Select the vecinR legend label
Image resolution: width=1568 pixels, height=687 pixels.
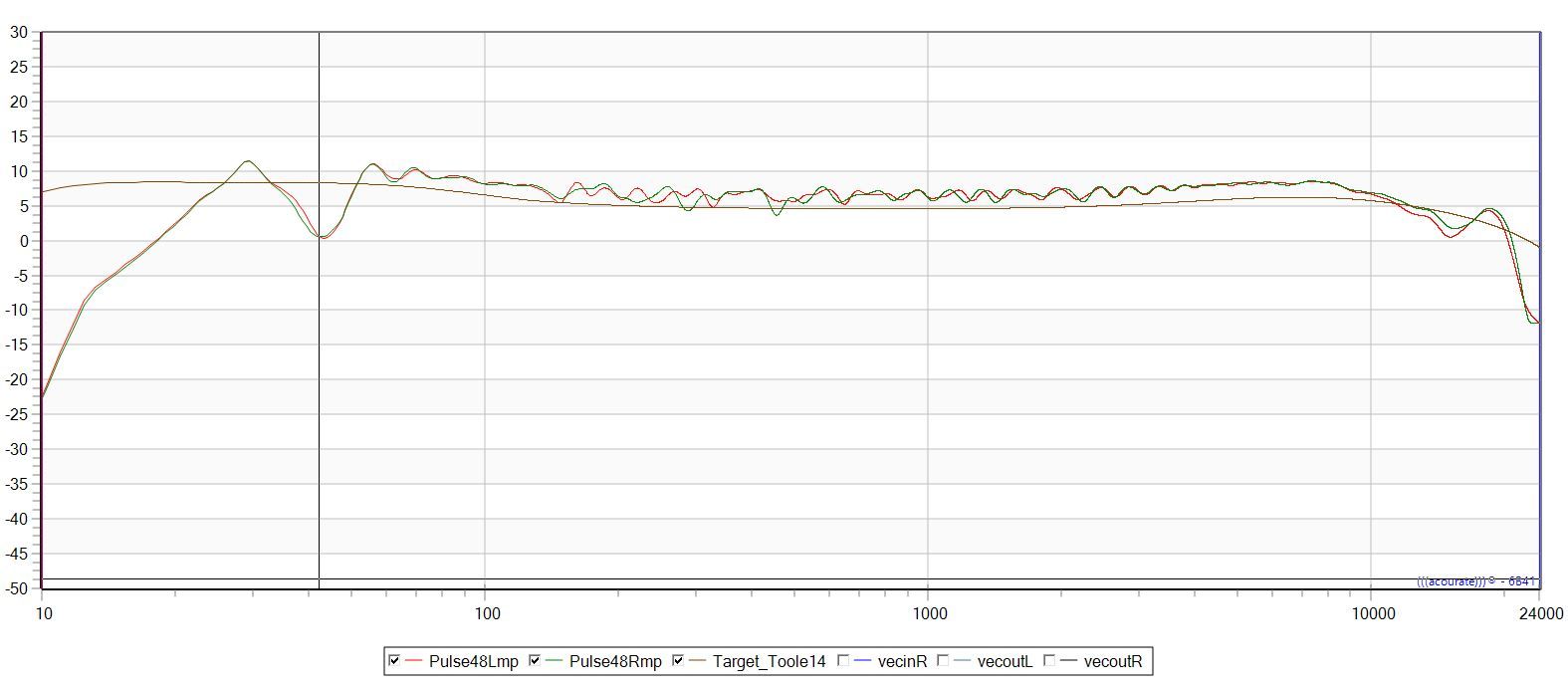point(905,661)
